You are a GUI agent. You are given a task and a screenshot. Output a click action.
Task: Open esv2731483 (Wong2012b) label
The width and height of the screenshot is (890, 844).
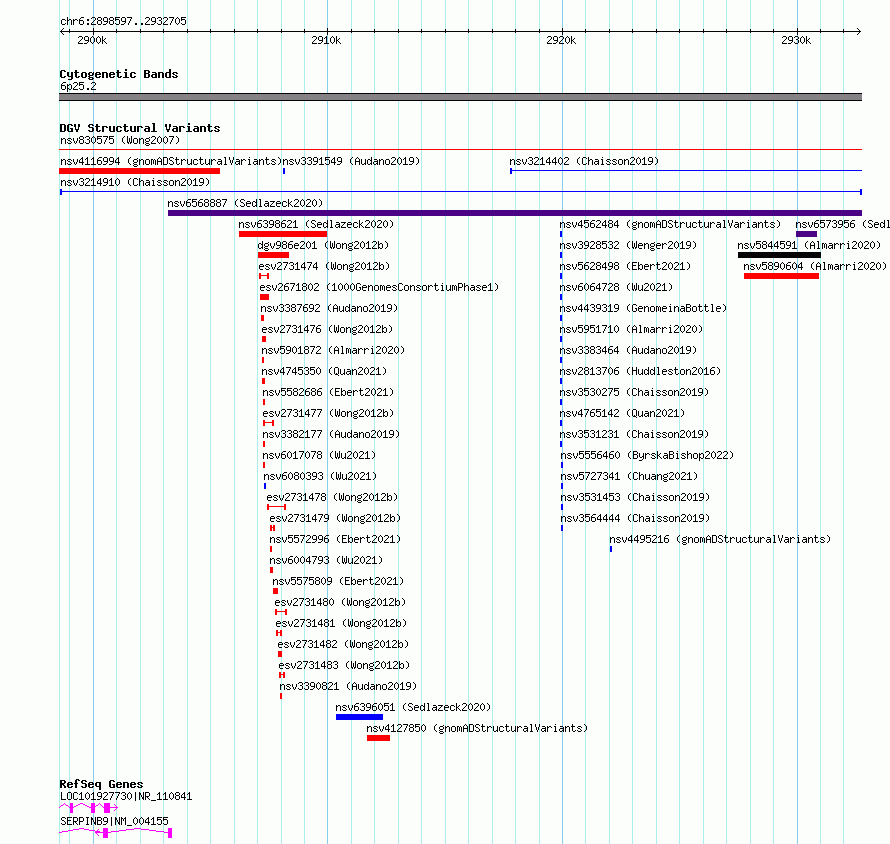pyautogui.click(x=344, y=665)
